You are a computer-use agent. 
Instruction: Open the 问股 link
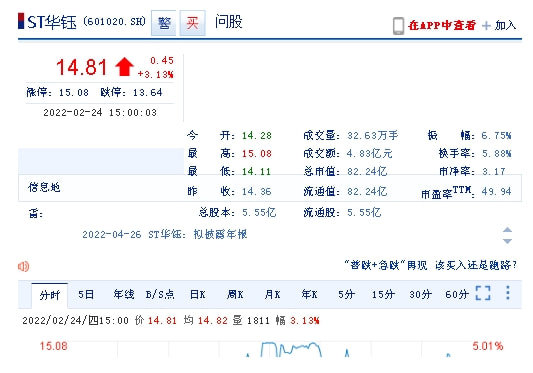[228, 22]
